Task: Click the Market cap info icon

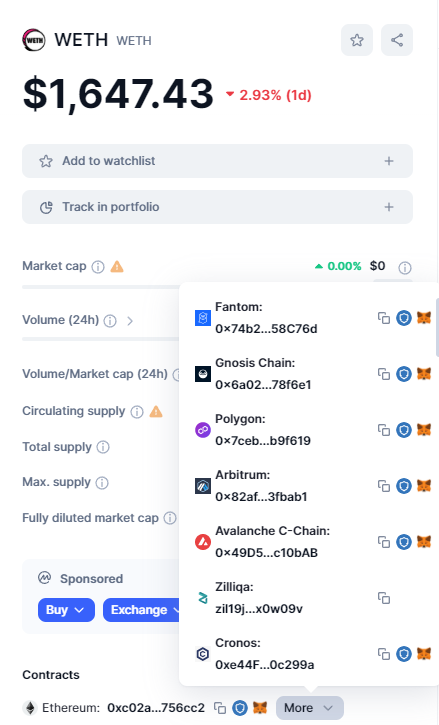Action: coord(98,267)
